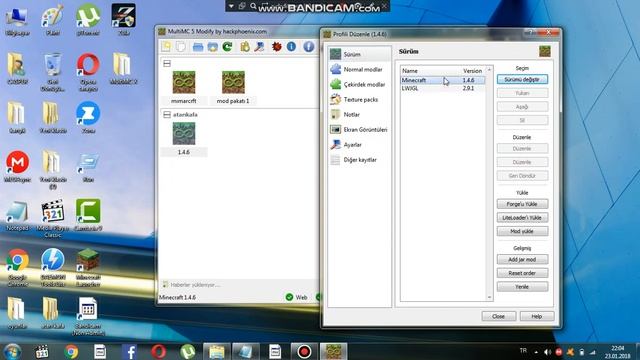640x360 pixels.
Task: Select the 'mod paketi 1' instance icon
Action: (233, 82)
